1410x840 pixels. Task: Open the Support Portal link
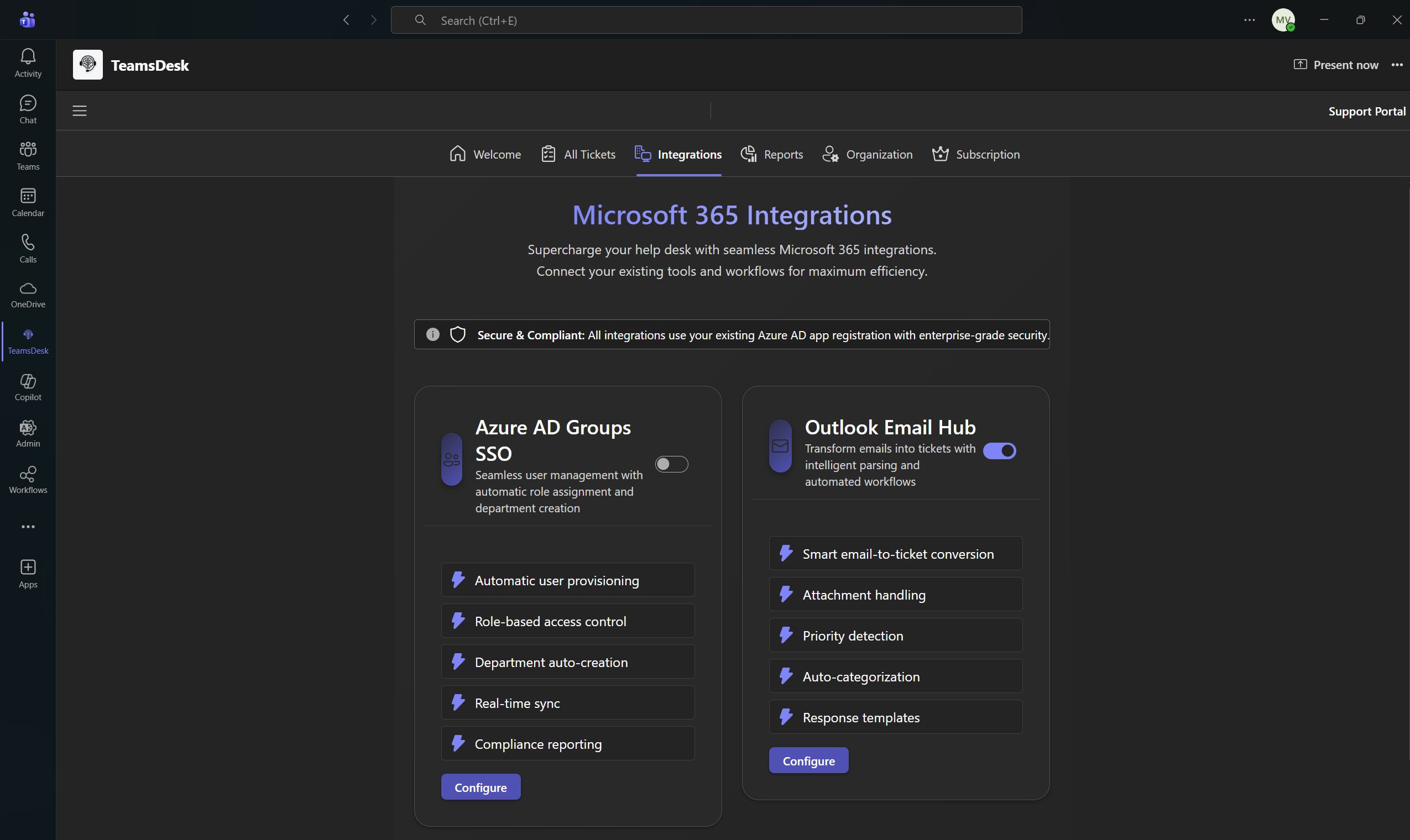pos(1367,111)
